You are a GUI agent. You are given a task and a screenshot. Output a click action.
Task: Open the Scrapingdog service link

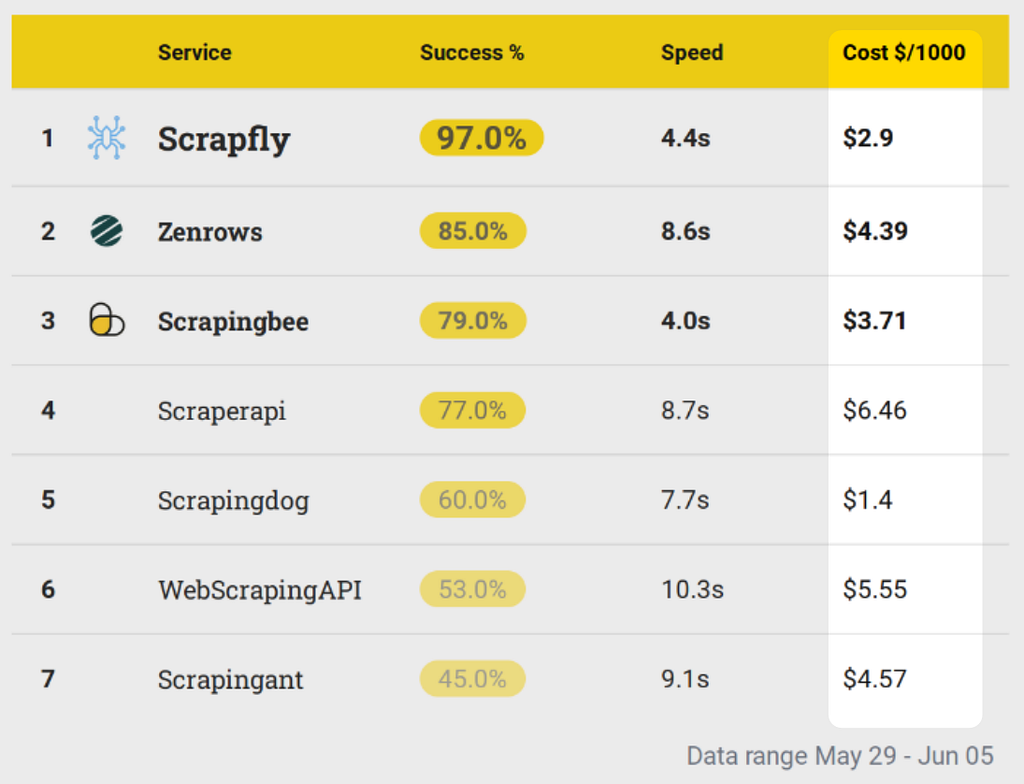(x=233, y=500)
